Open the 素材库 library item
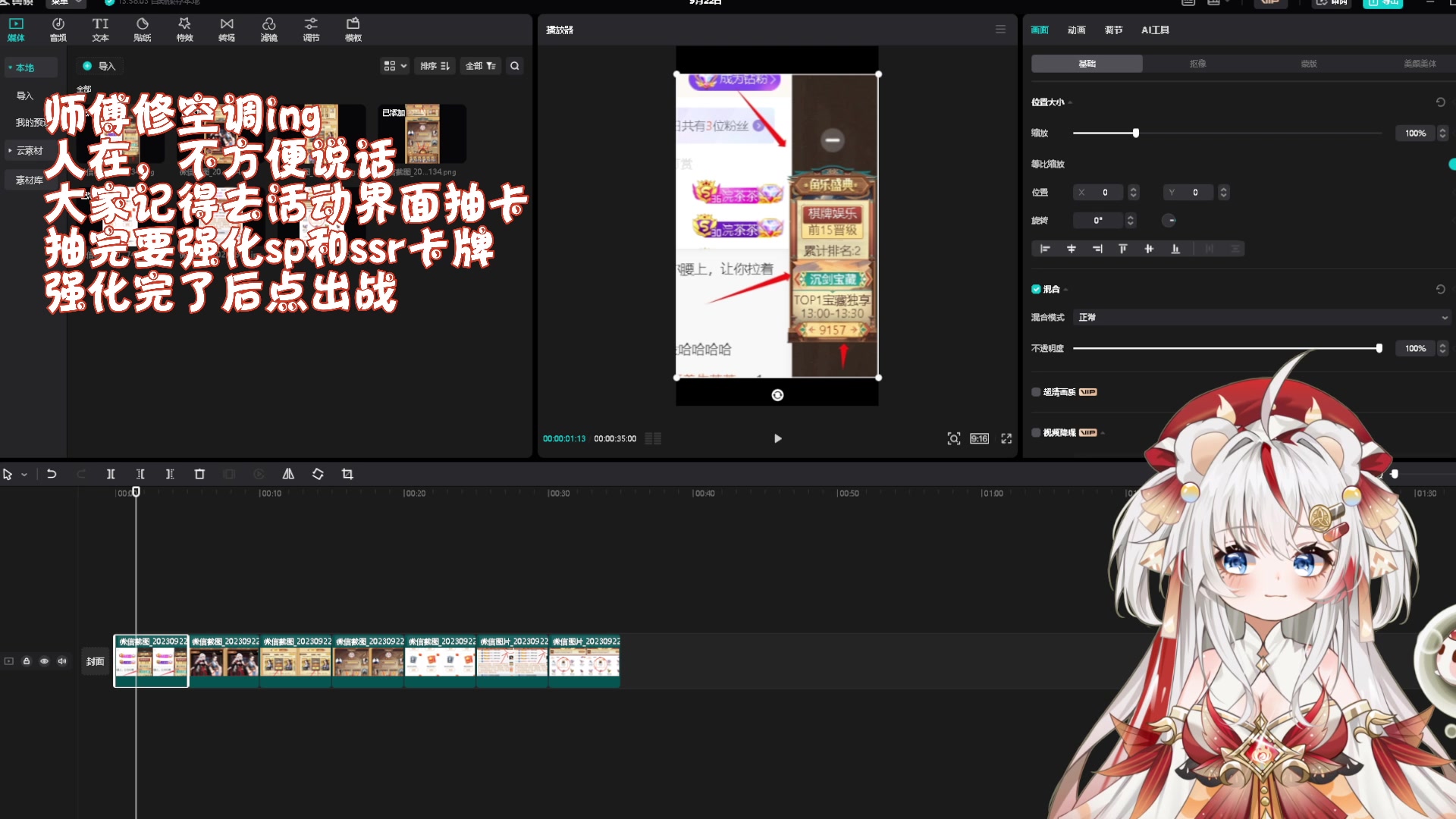This screenshot has width=1456, height=819. point(30,180)
